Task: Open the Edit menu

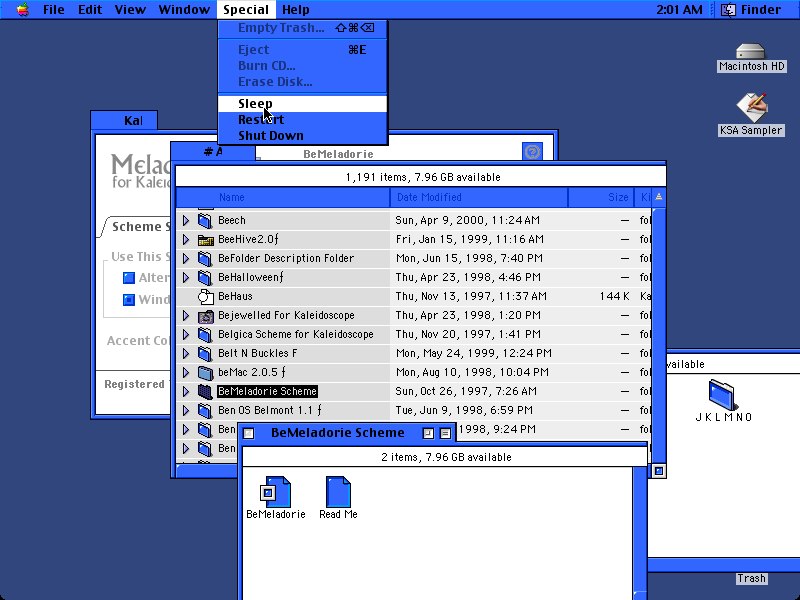Action: pos(90,9)
